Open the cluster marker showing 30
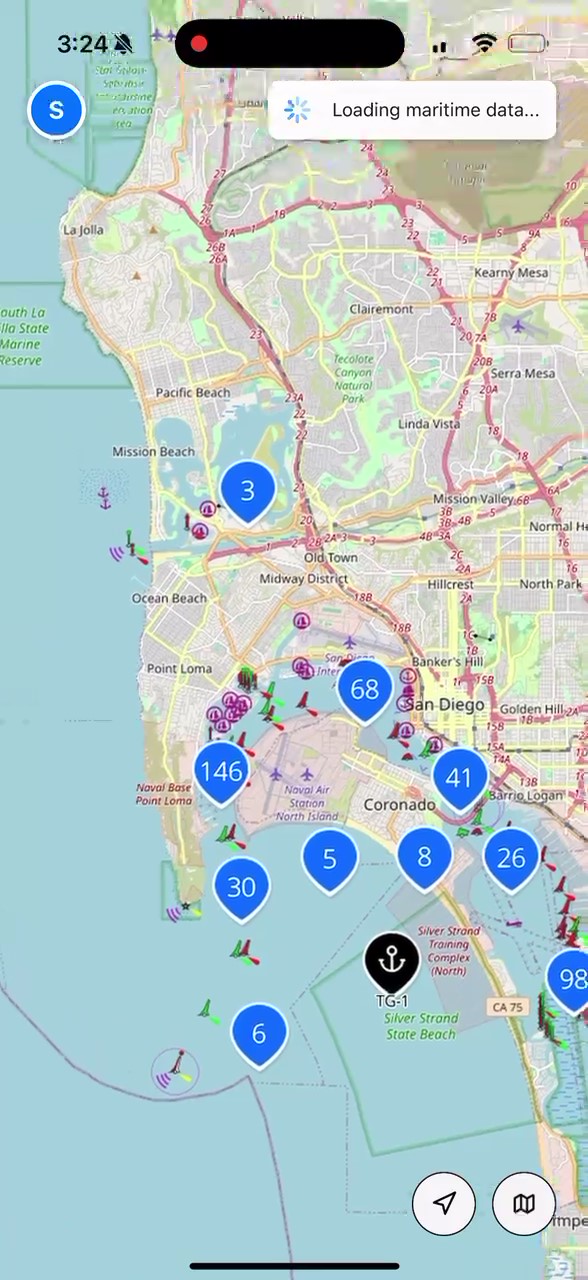588x1280 pixels. click(241, 888)
